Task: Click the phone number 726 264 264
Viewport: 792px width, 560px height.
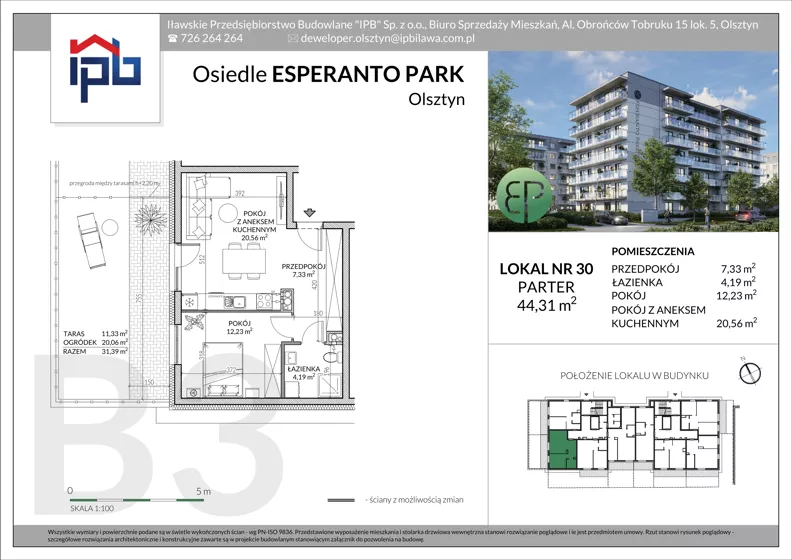Action: click(x=211, y=38)
